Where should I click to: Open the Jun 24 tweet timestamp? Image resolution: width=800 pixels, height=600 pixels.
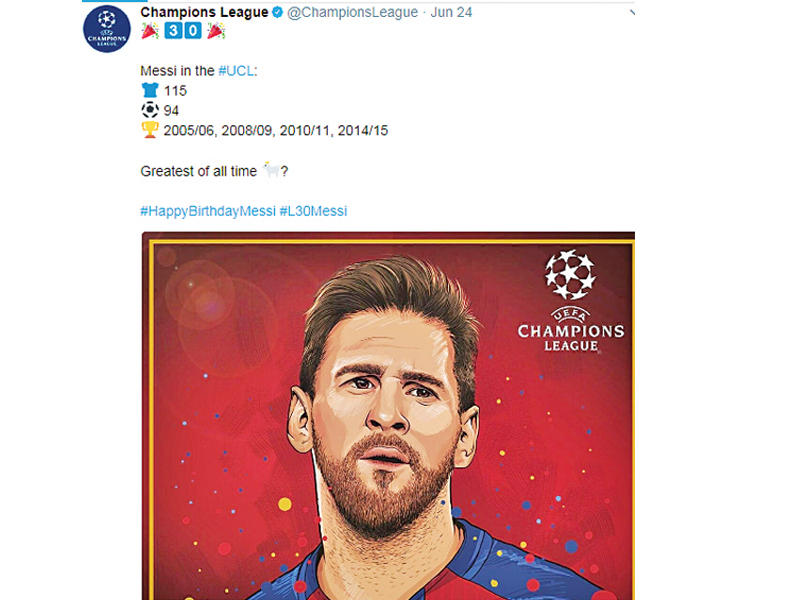[451, 12]
